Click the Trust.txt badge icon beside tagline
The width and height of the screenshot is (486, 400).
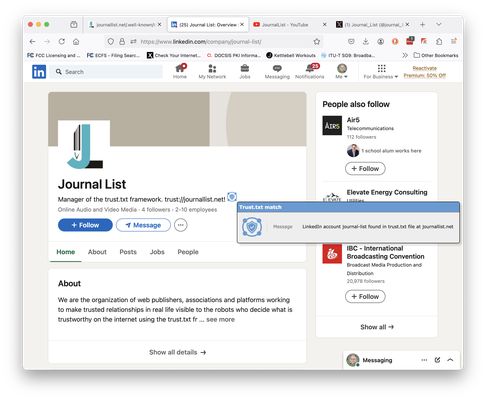[232, 197]
